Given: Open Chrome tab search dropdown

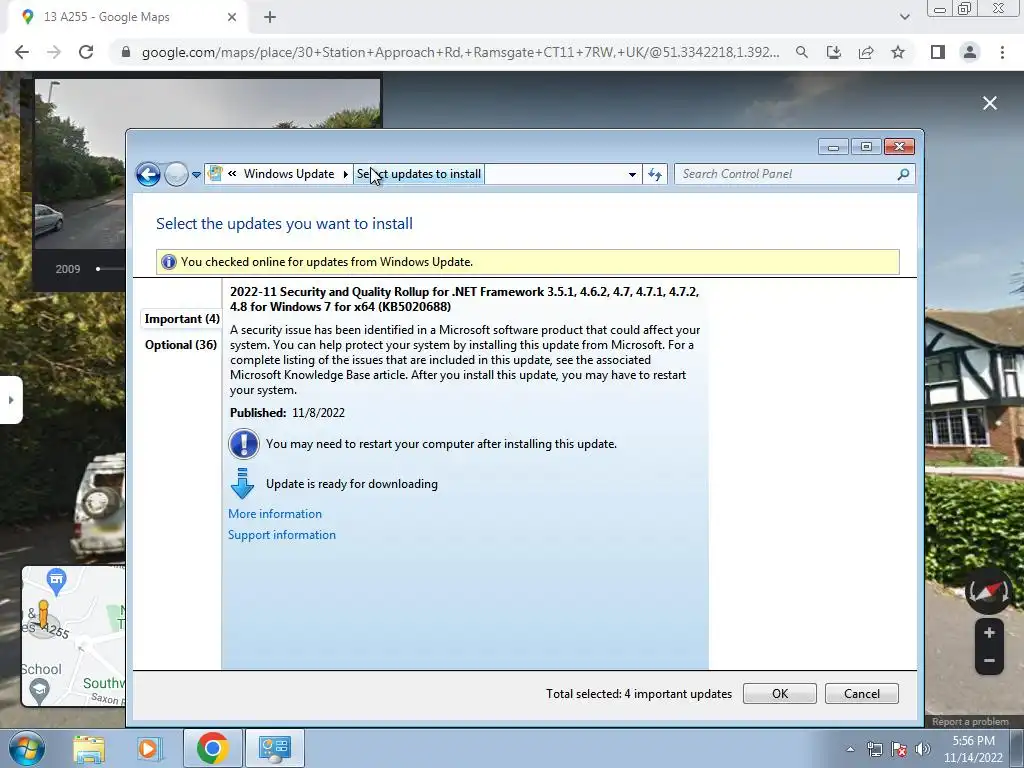Looking at the screenshot, I should point(904,17).
